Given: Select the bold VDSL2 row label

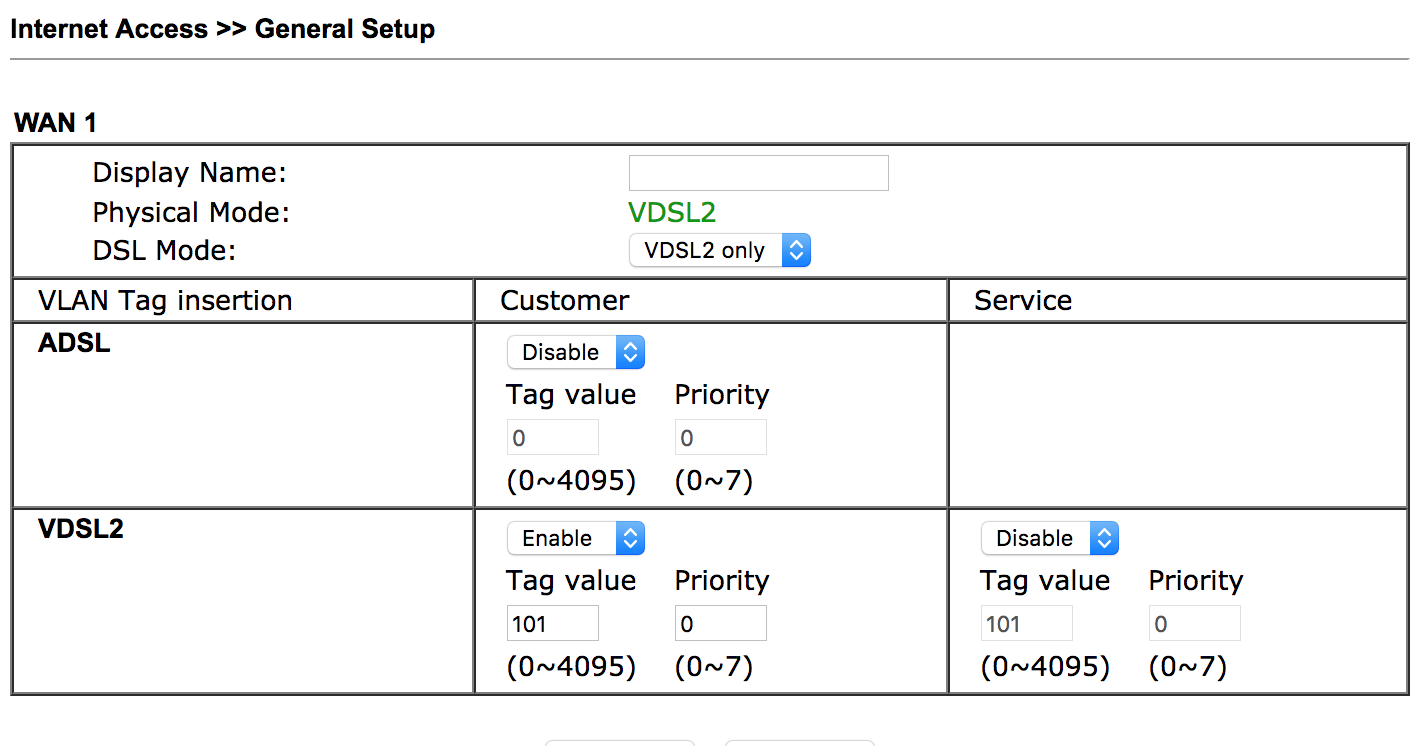Looking at the screenshot, I should 80,529.
